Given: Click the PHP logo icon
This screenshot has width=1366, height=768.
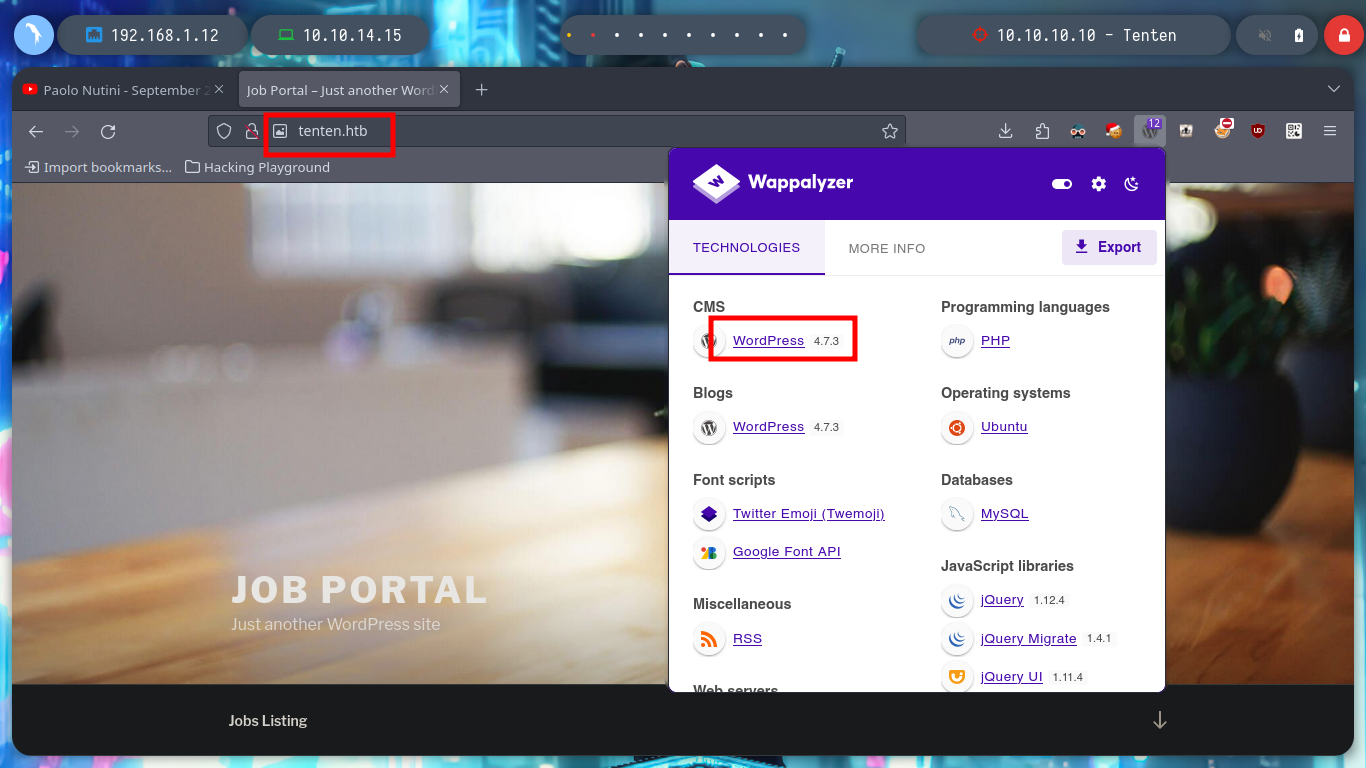Looking at the screenshot, I should [x=957, y=341].
